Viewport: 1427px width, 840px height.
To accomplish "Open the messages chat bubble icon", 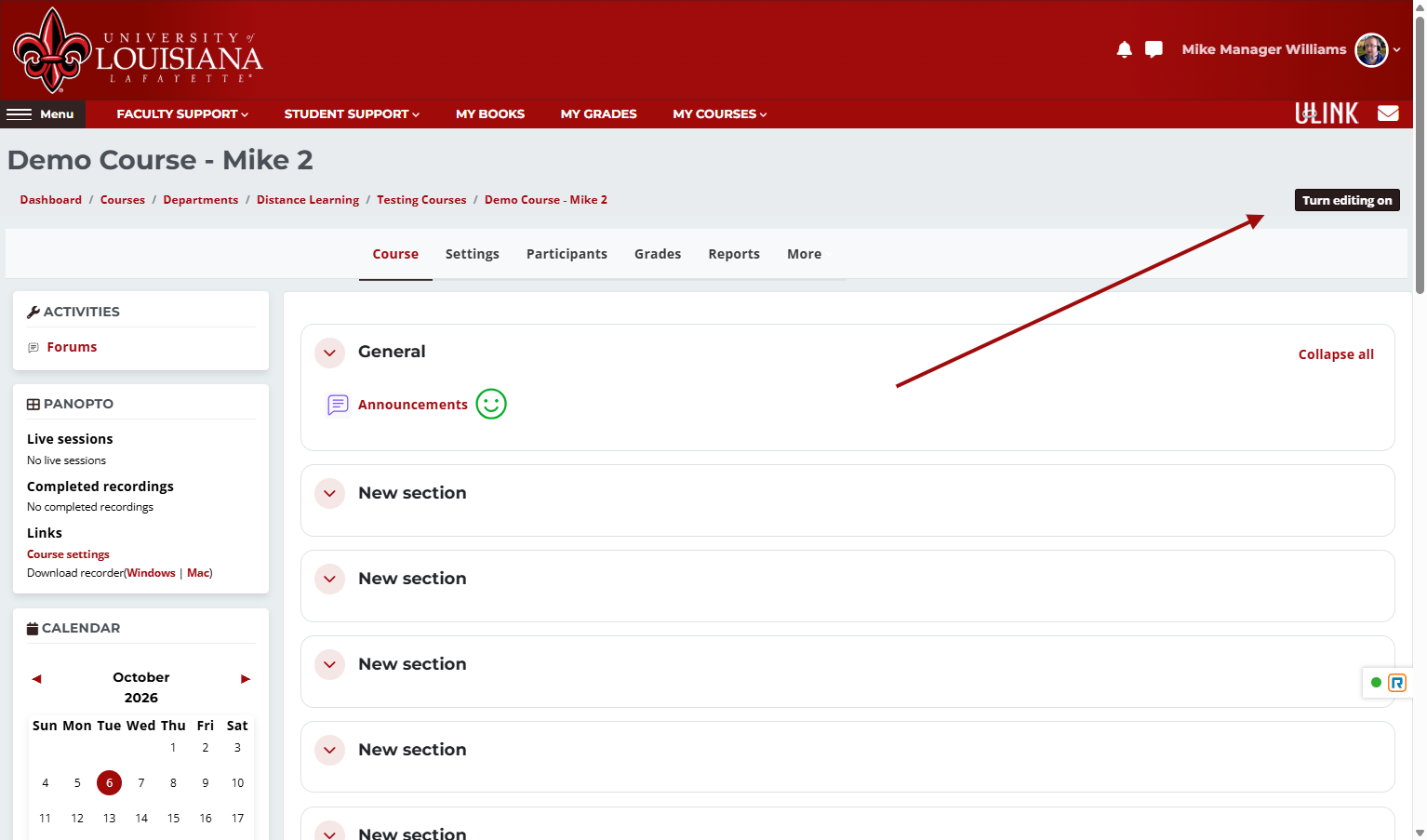I will pyautogui.click(x=1154, y=49).
